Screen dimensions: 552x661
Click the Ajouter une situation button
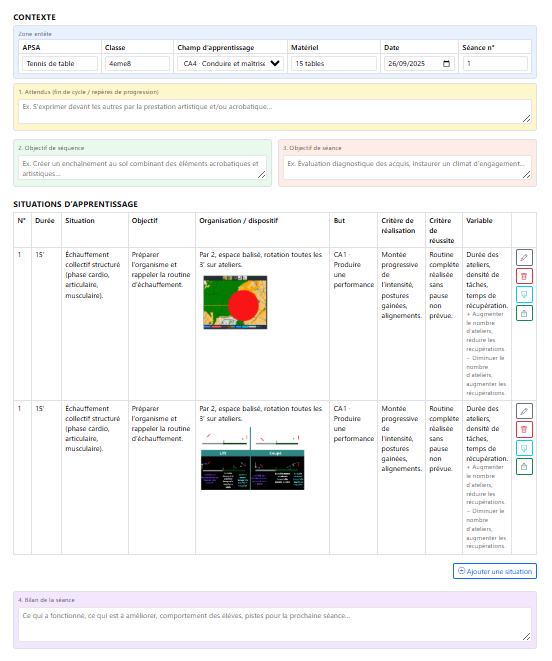tap(495, 571)
